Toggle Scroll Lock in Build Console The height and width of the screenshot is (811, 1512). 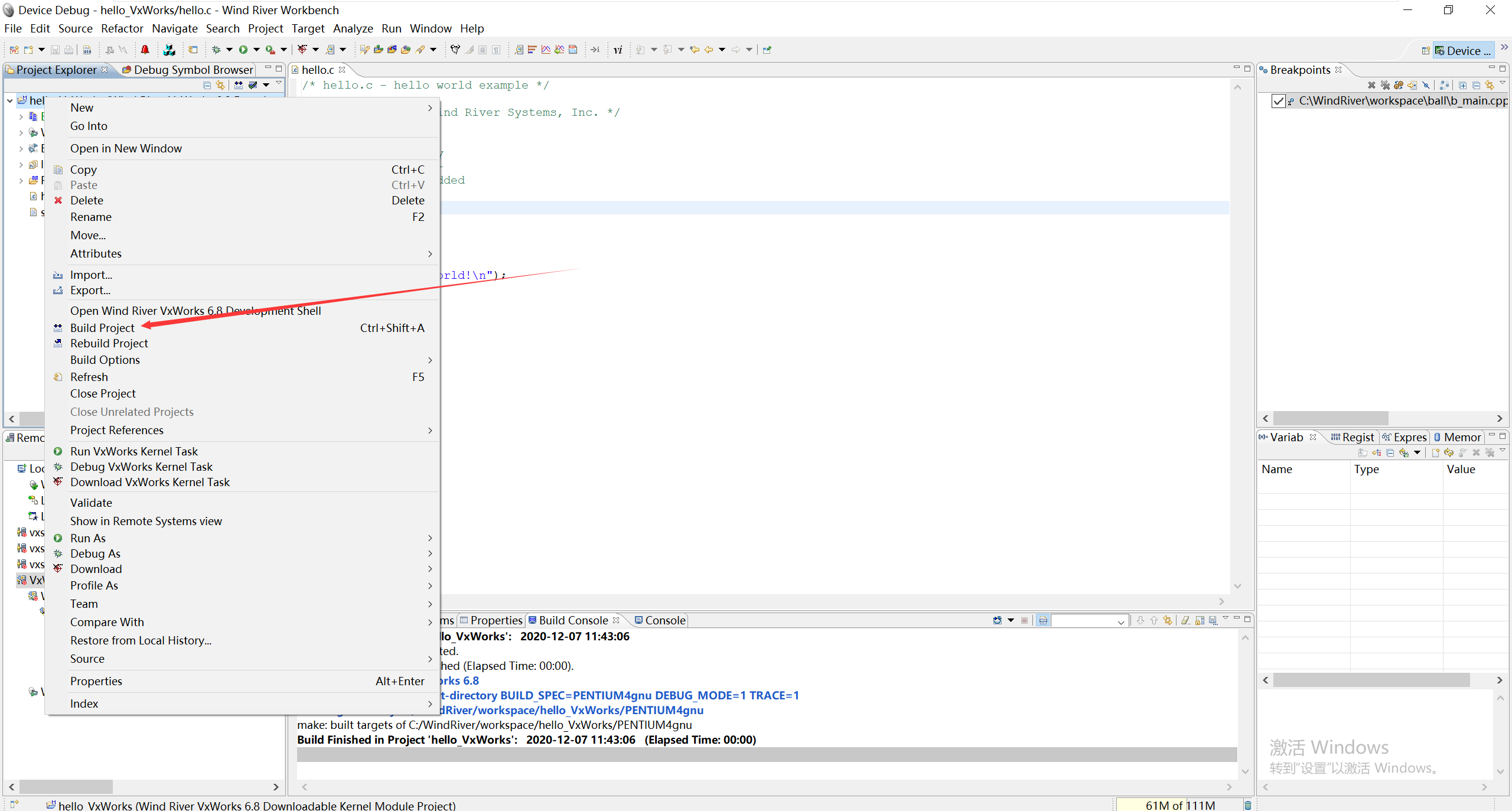(1200, 620)
